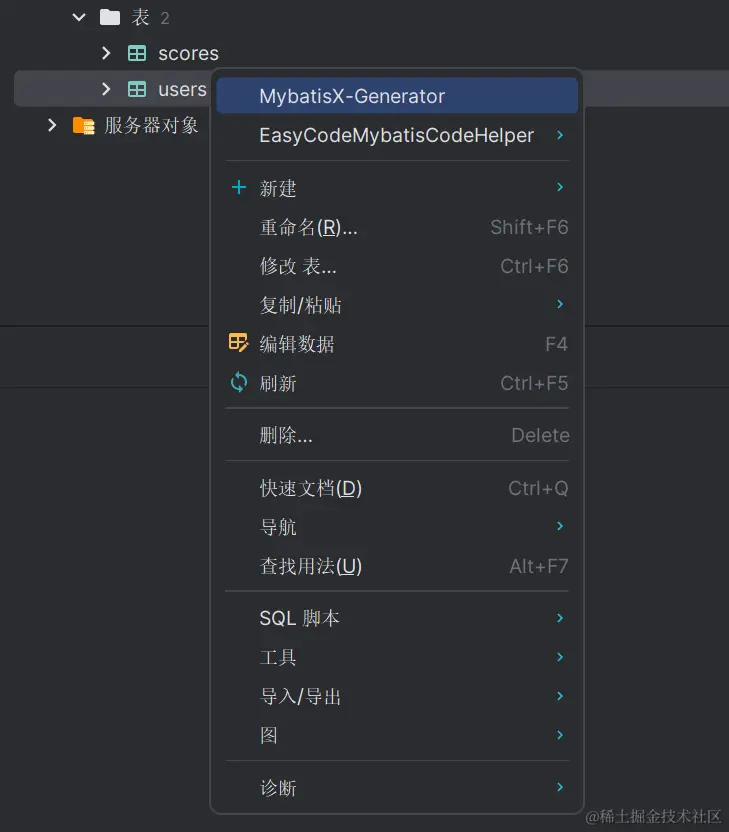Choose 修改 表... menu entry
Screen dimensions: 729x832
tap(397, 266)
